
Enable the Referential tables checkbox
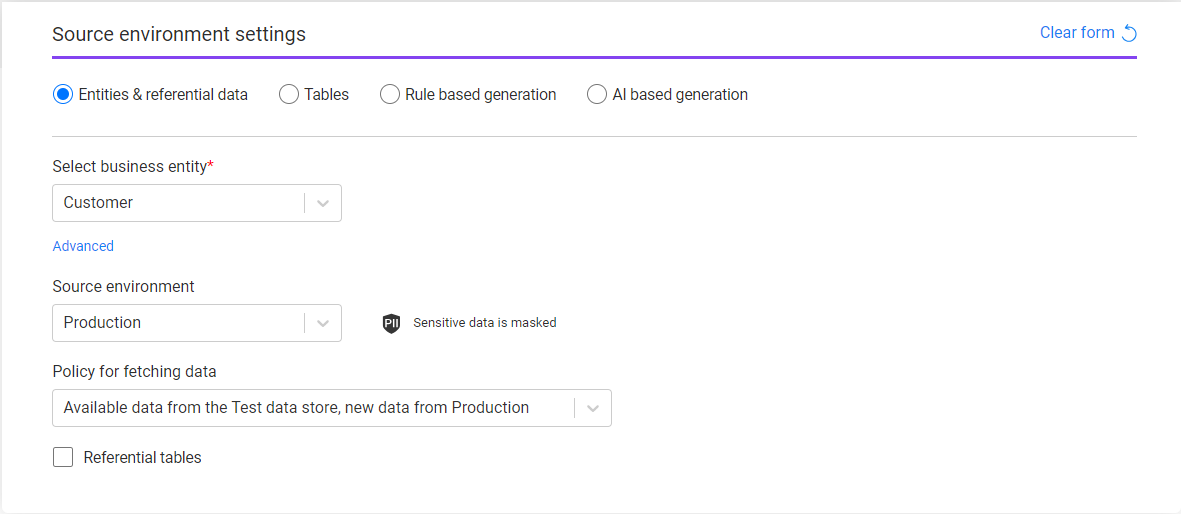pyautogui.click(x=63, y=458)
